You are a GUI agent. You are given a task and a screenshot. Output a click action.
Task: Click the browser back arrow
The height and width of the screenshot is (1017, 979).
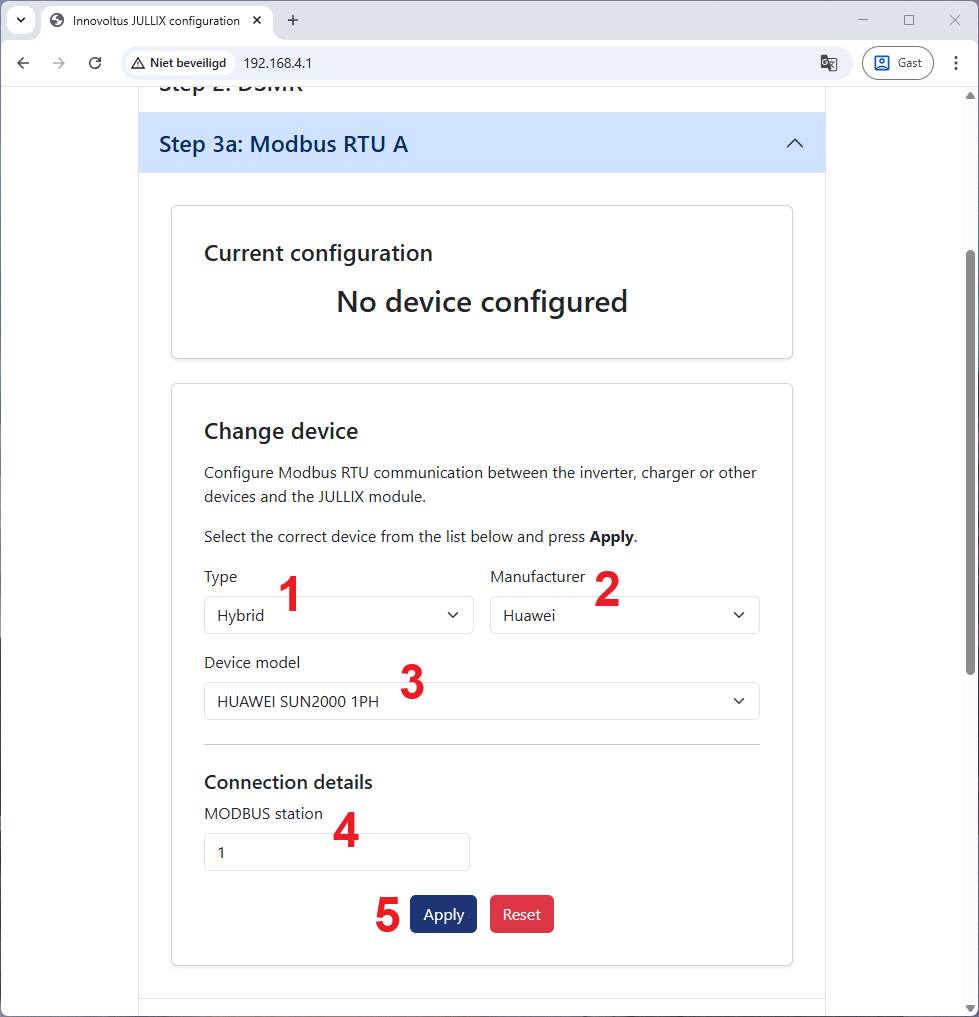pyautogui.click(x=23, y=63)
